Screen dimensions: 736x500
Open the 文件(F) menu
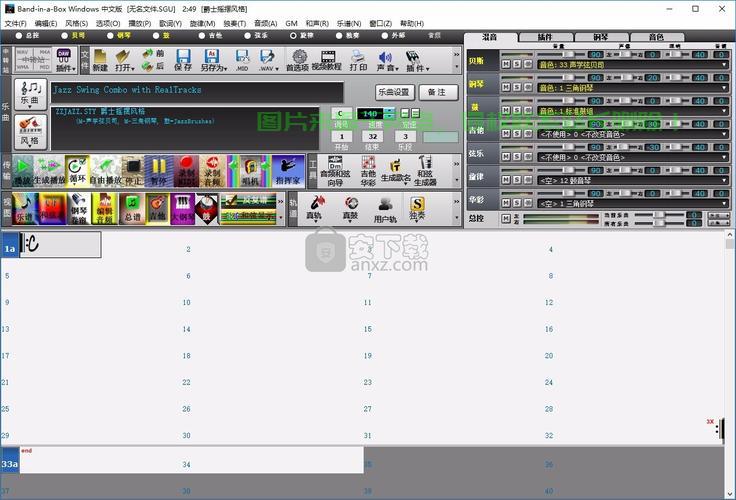[15, 23]
